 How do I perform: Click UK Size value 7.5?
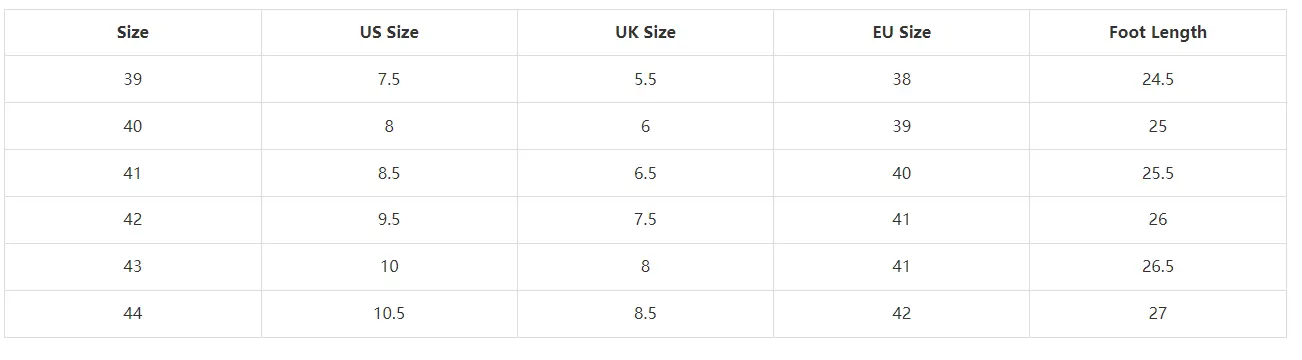click(x=645, y=219)
